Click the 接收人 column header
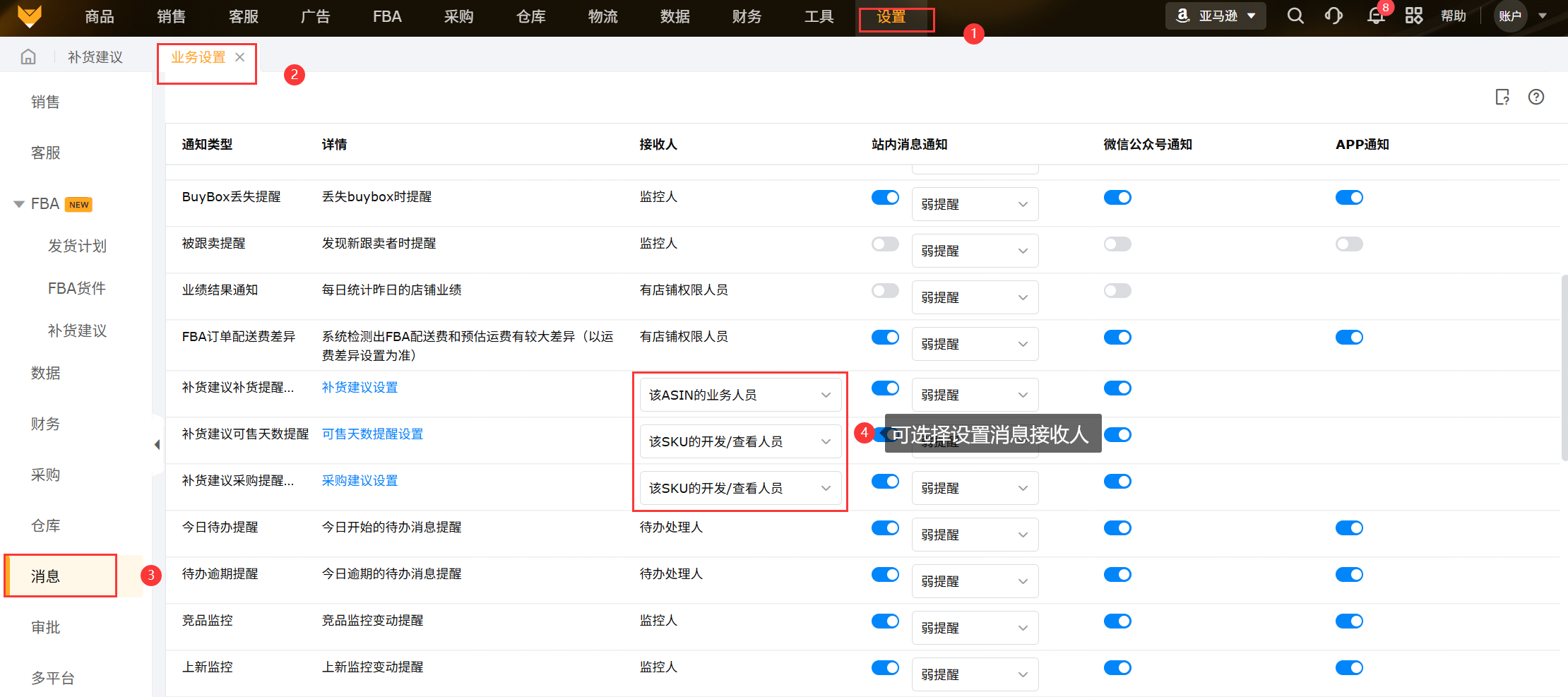 [658, 144]
